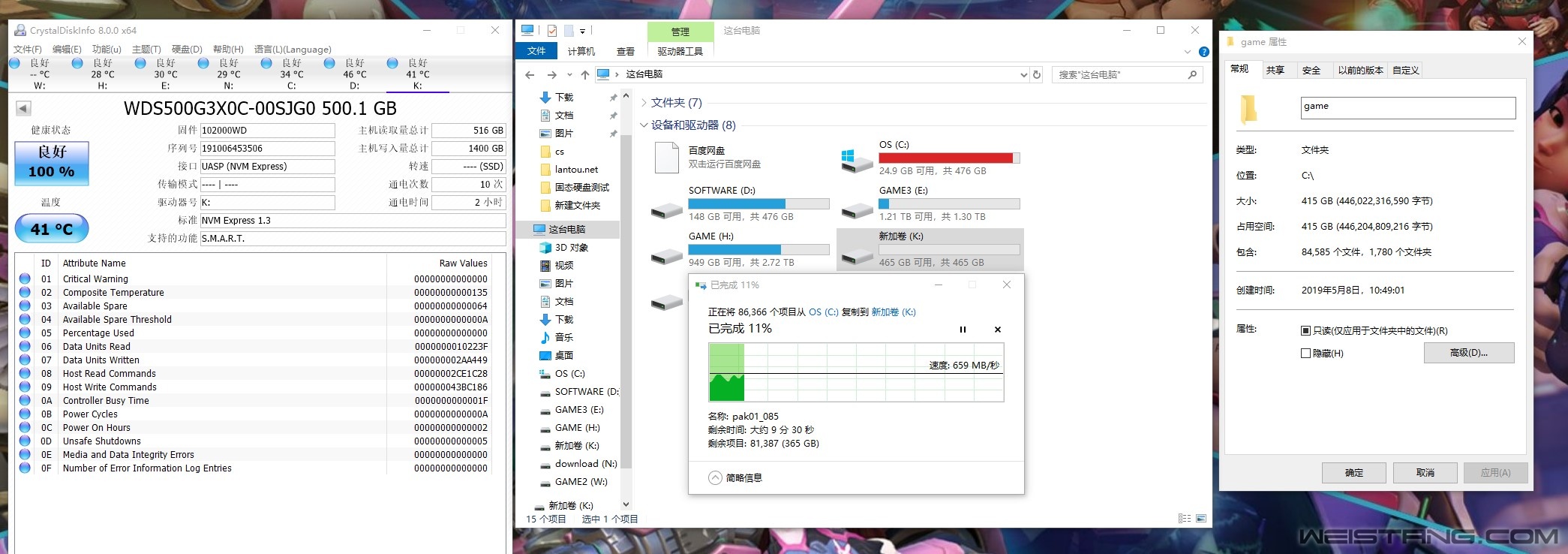Screen dimensions: 1568x554
Task: Select the C: drive 34°C status icon
Action: click(x=266, y=64)
